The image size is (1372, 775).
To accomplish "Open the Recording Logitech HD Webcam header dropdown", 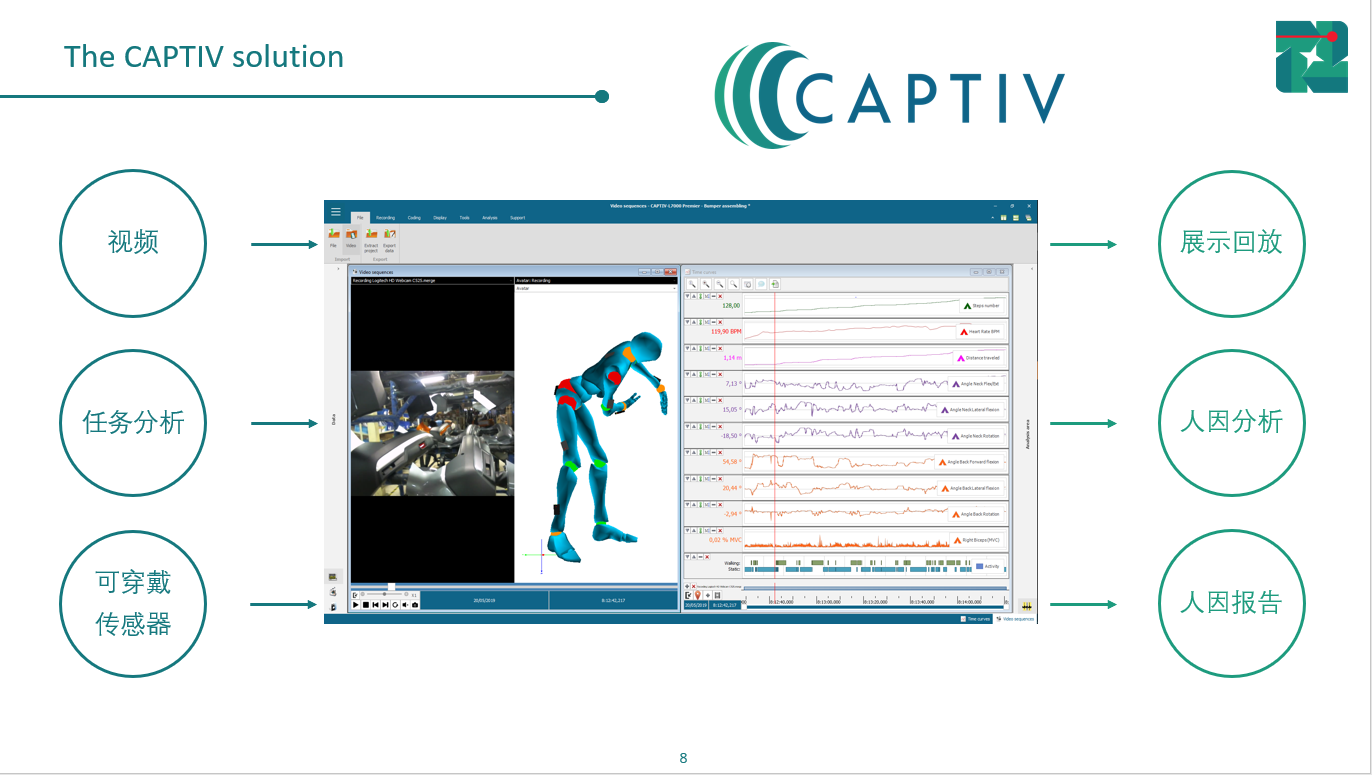I will [x=511, y=281].
